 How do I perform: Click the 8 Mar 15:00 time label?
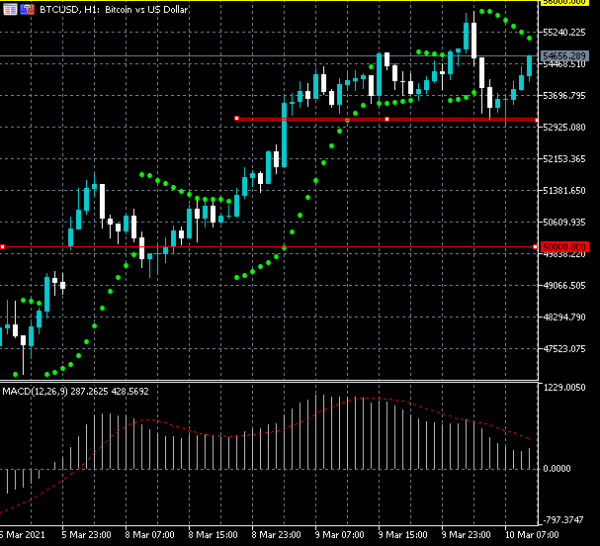213,535
